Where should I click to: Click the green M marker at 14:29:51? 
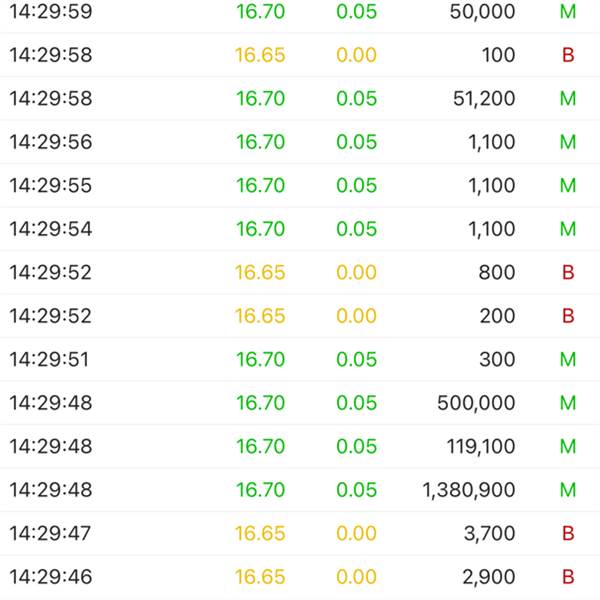(568, 360)
